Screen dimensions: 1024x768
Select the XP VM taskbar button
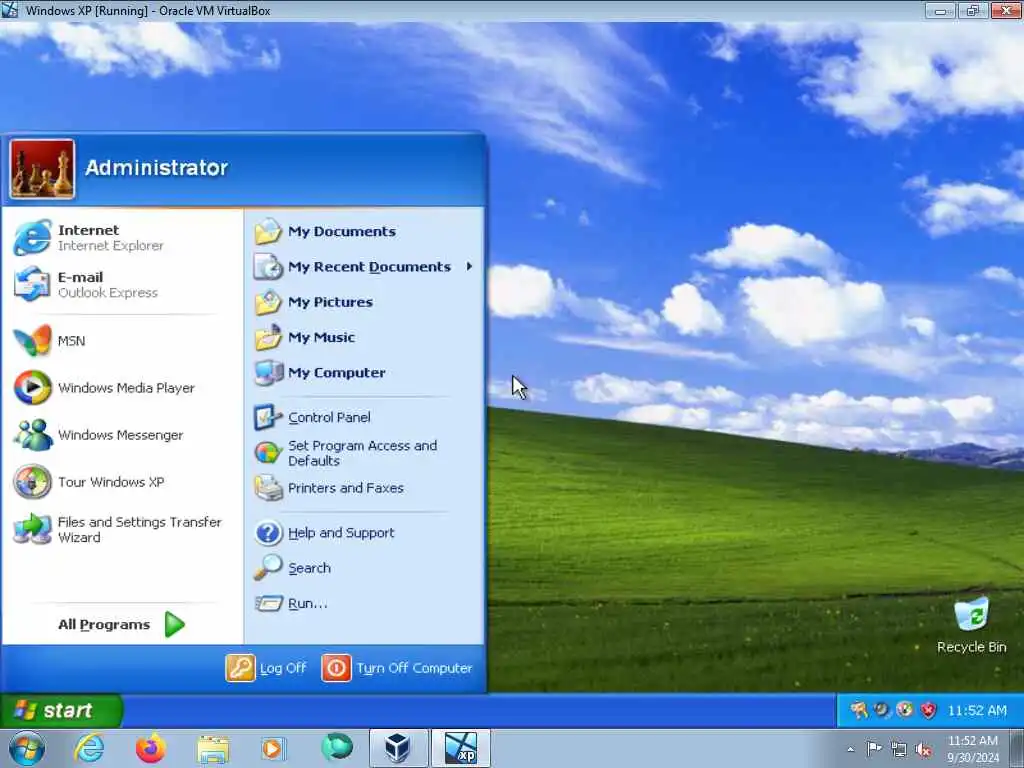click(x=460, y=748)
